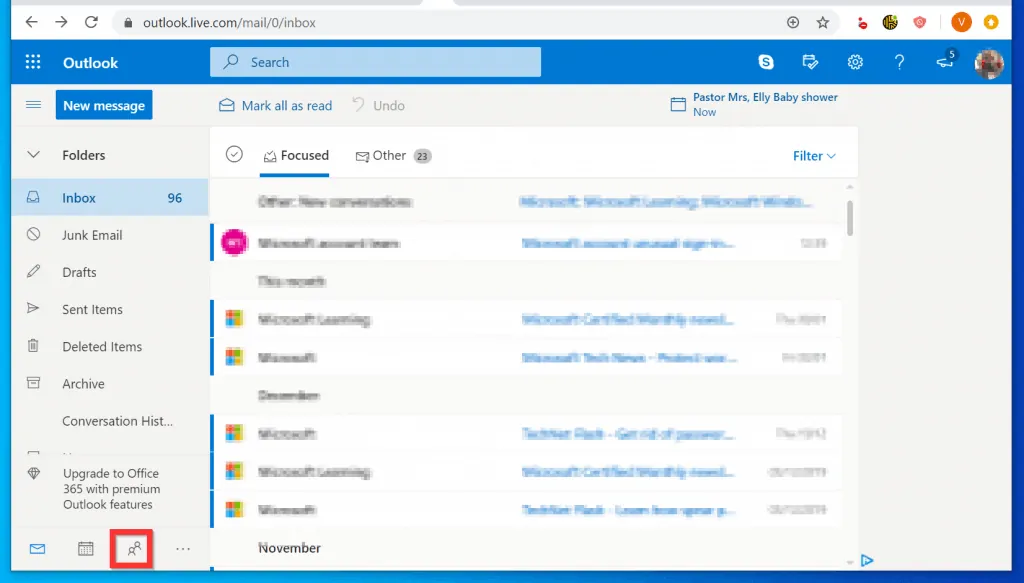Click the diamond premium upgrade icon
This screenshot has width=1024, height=583.
(34, 474)
